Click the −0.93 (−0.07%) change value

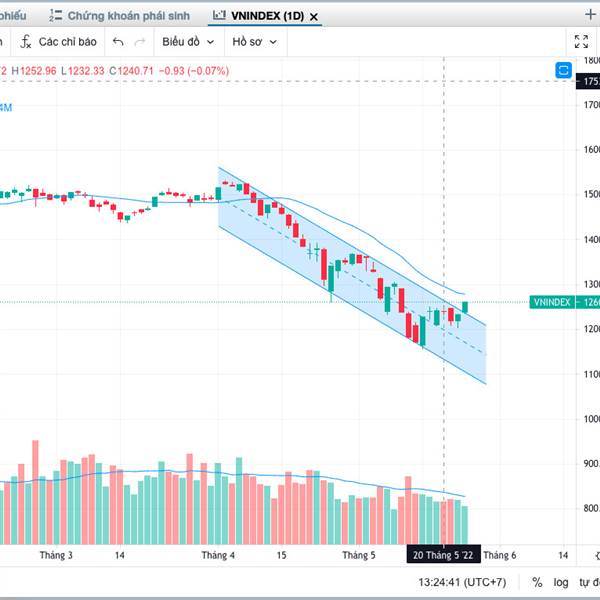[x=194, y=71]
